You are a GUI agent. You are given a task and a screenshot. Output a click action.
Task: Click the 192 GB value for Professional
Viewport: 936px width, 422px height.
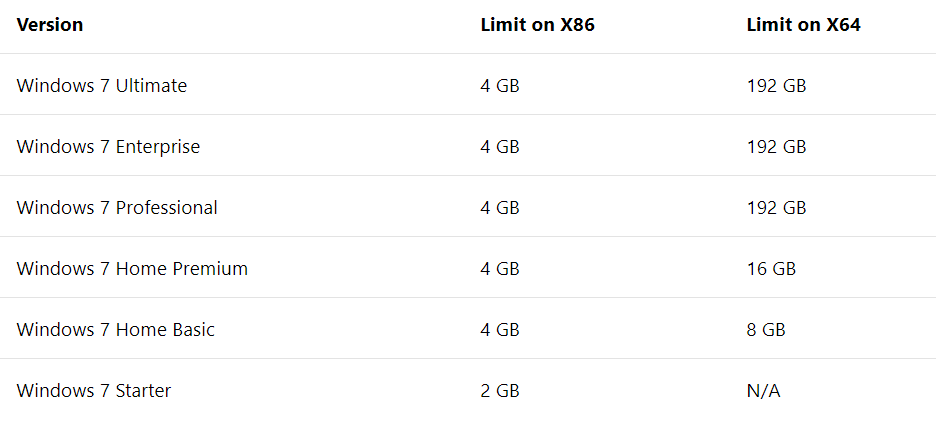pos(777,207)
